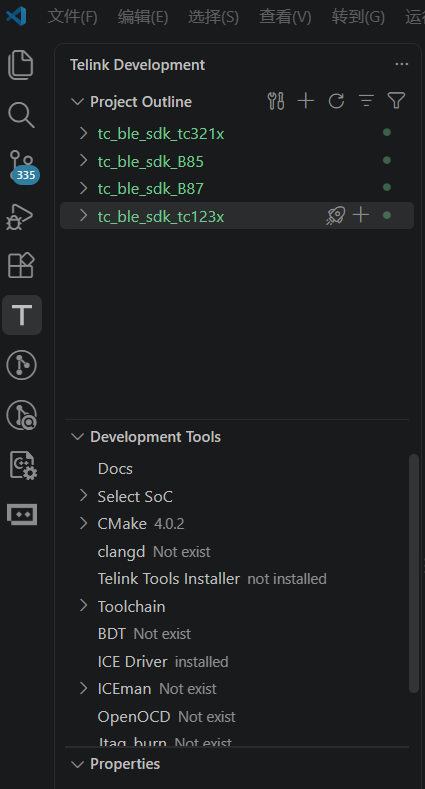Screen dimensions: 425x789
Task: Expand the tc_ble_sdk_tc321x project chevron
Action: coord(83,133)
